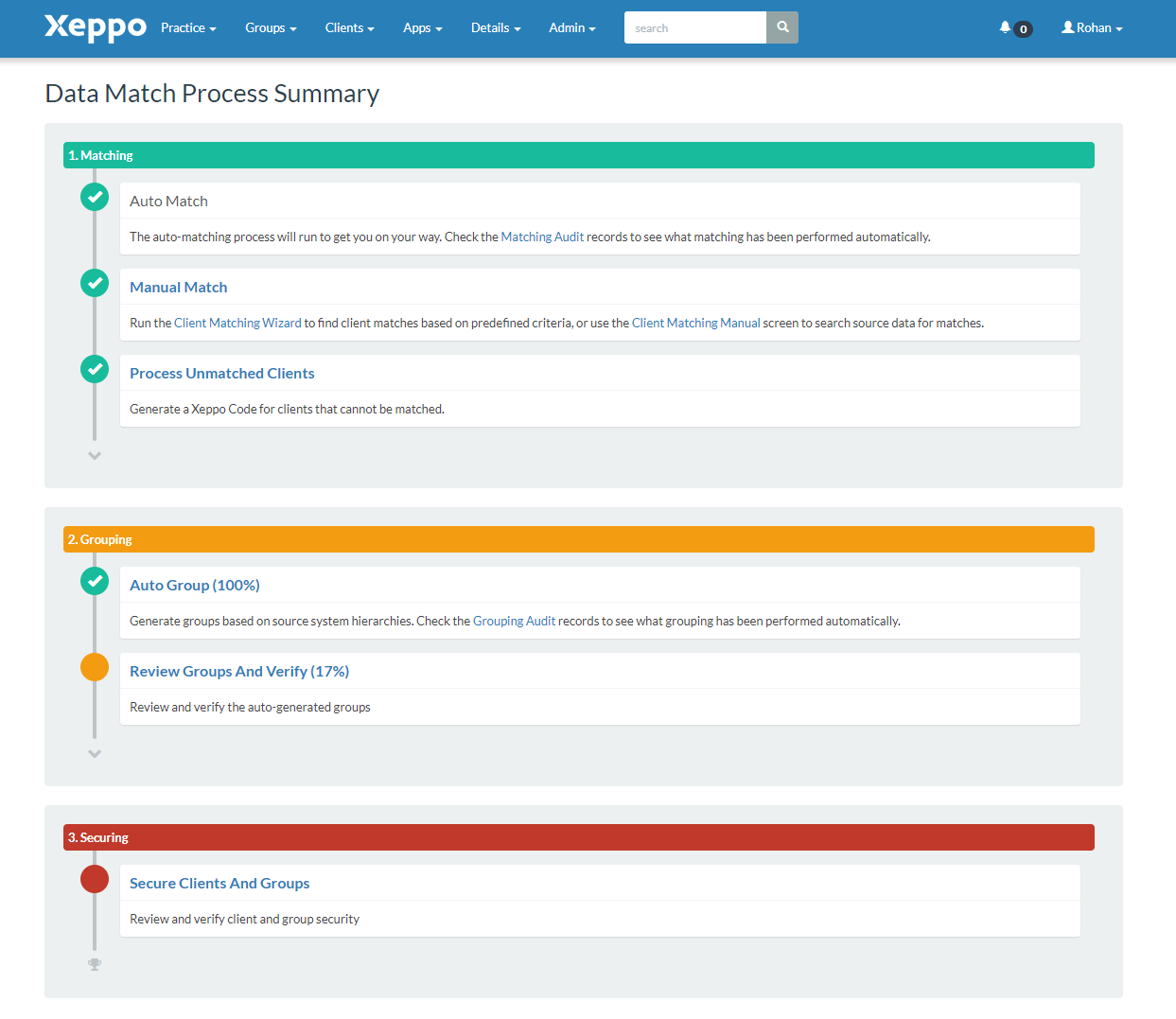Screen dimensions: 1176x1019
Task: Open Secure Clients And Groups link
Action: click(219, 883)
